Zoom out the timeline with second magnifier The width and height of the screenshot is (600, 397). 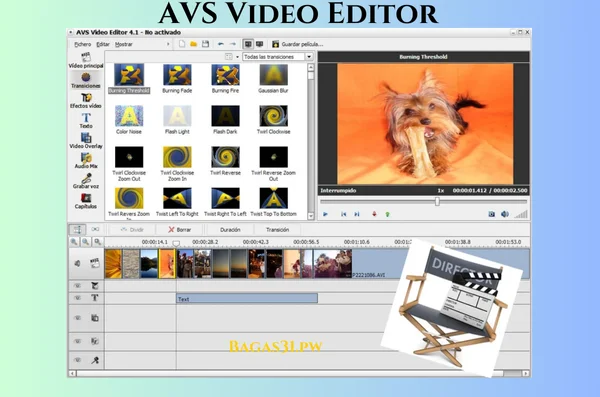point(86,242)
